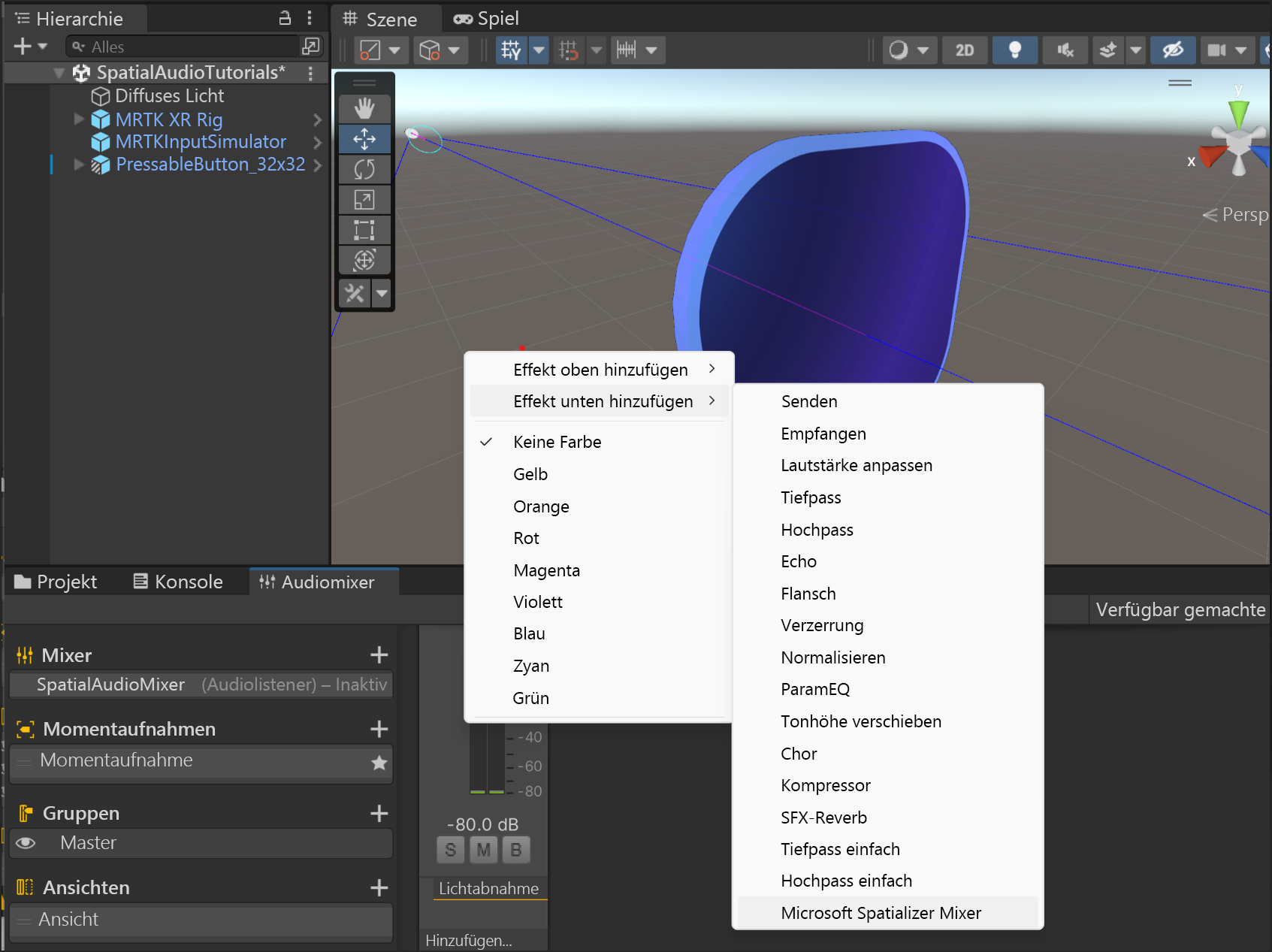Screen dimensions: 1272x952
Task: Select the Scale tool
Action: [364, 199]
